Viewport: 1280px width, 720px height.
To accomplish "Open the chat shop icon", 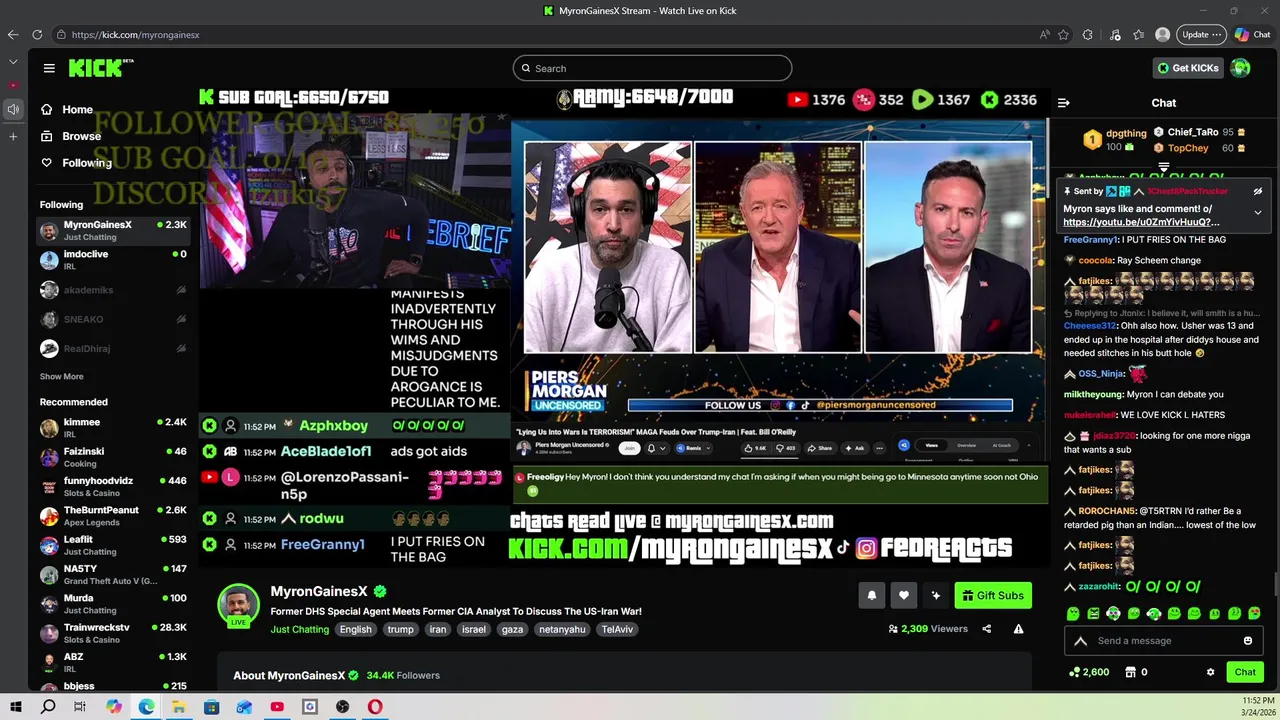I will [x=1133, y=672].
